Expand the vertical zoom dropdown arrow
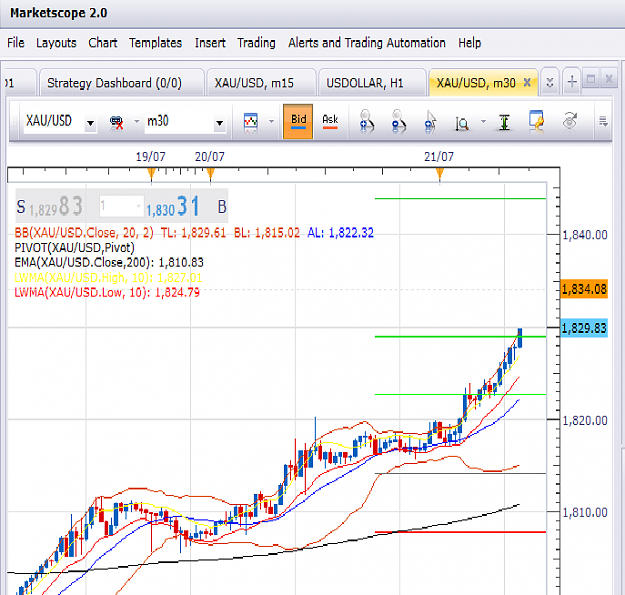The width and height of the screenshot is (625, 595). (x=483, y=121)
